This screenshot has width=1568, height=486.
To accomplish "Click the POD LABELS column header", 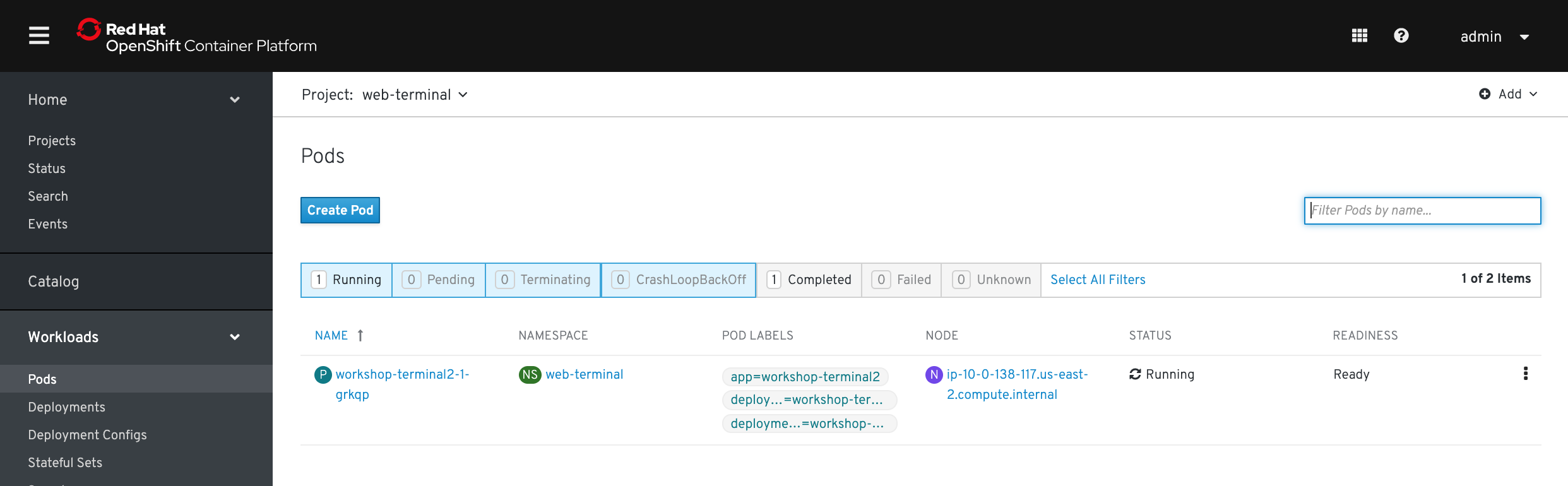I will coord(757,336).
